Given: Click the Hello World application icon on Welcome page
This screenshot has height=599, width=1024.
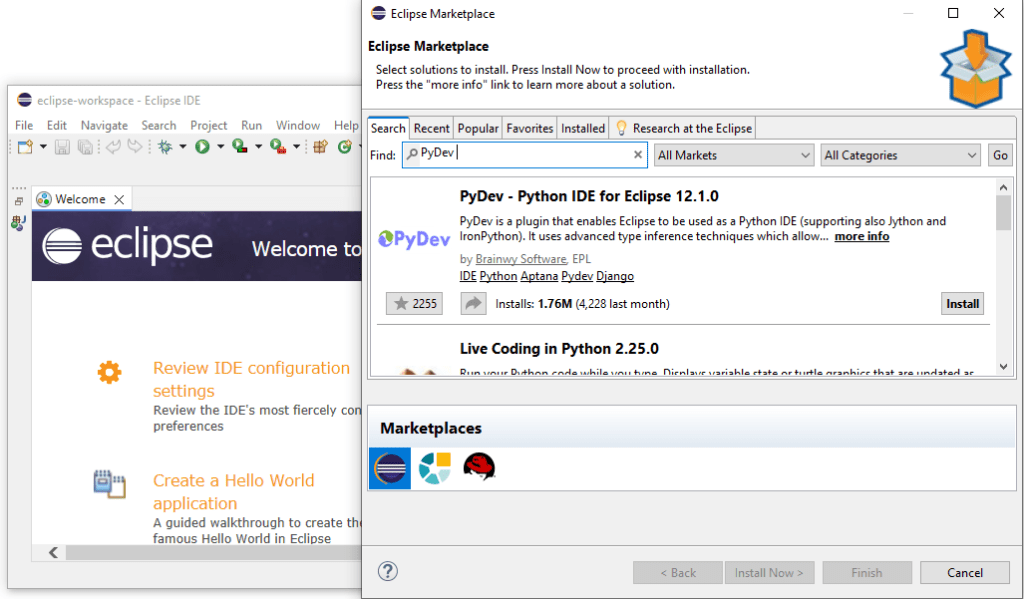Looking at the screenshot, I should click(x=110, y=484).
